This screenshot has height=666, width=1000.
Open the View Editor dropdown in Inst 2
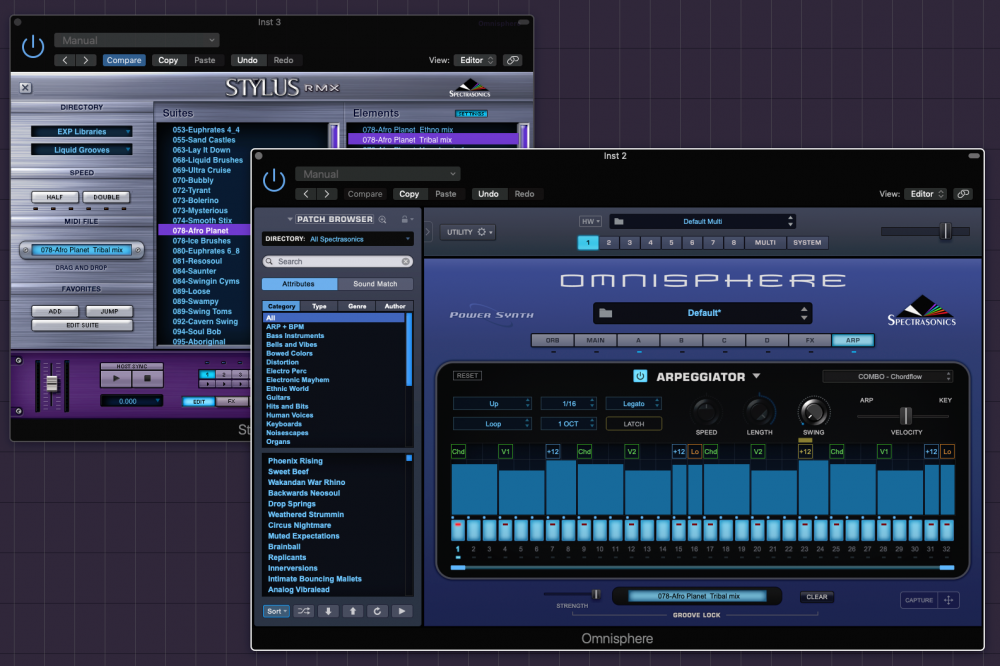pyautogui.click(x=925, y=194)
